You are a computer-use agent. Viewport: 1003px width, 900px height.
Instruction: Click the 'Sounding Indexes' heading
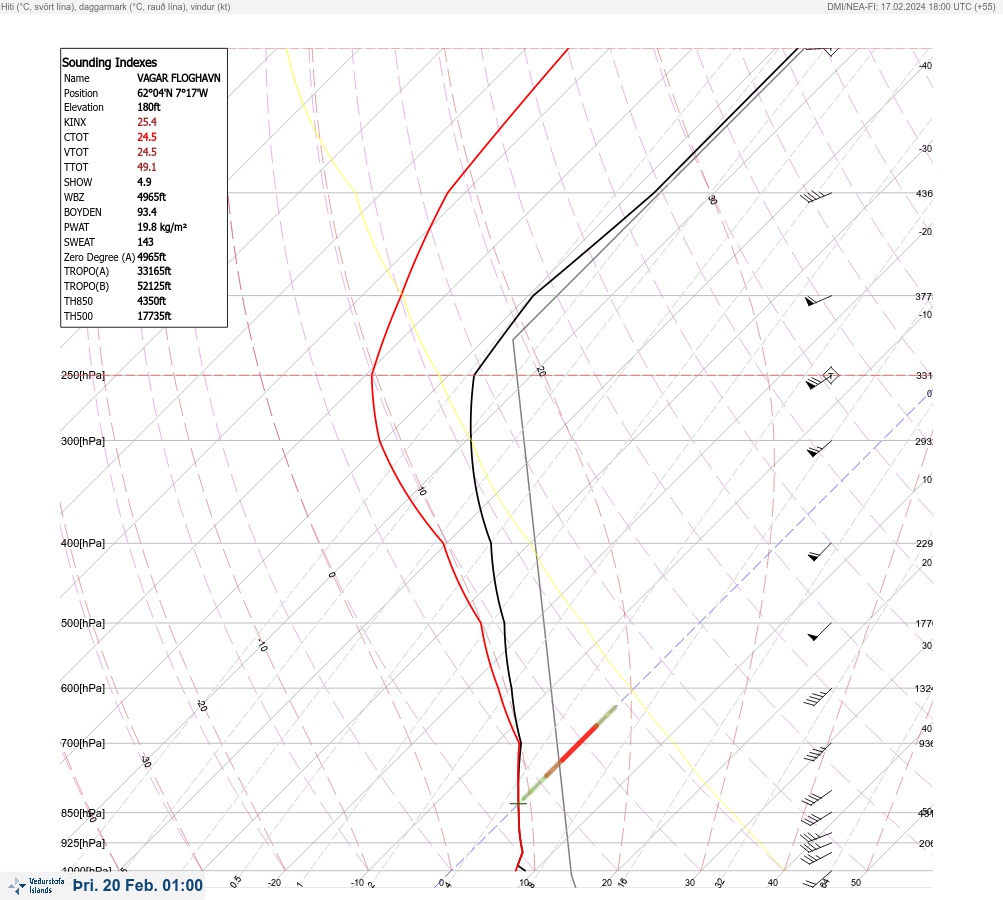[x=109, y=62]
